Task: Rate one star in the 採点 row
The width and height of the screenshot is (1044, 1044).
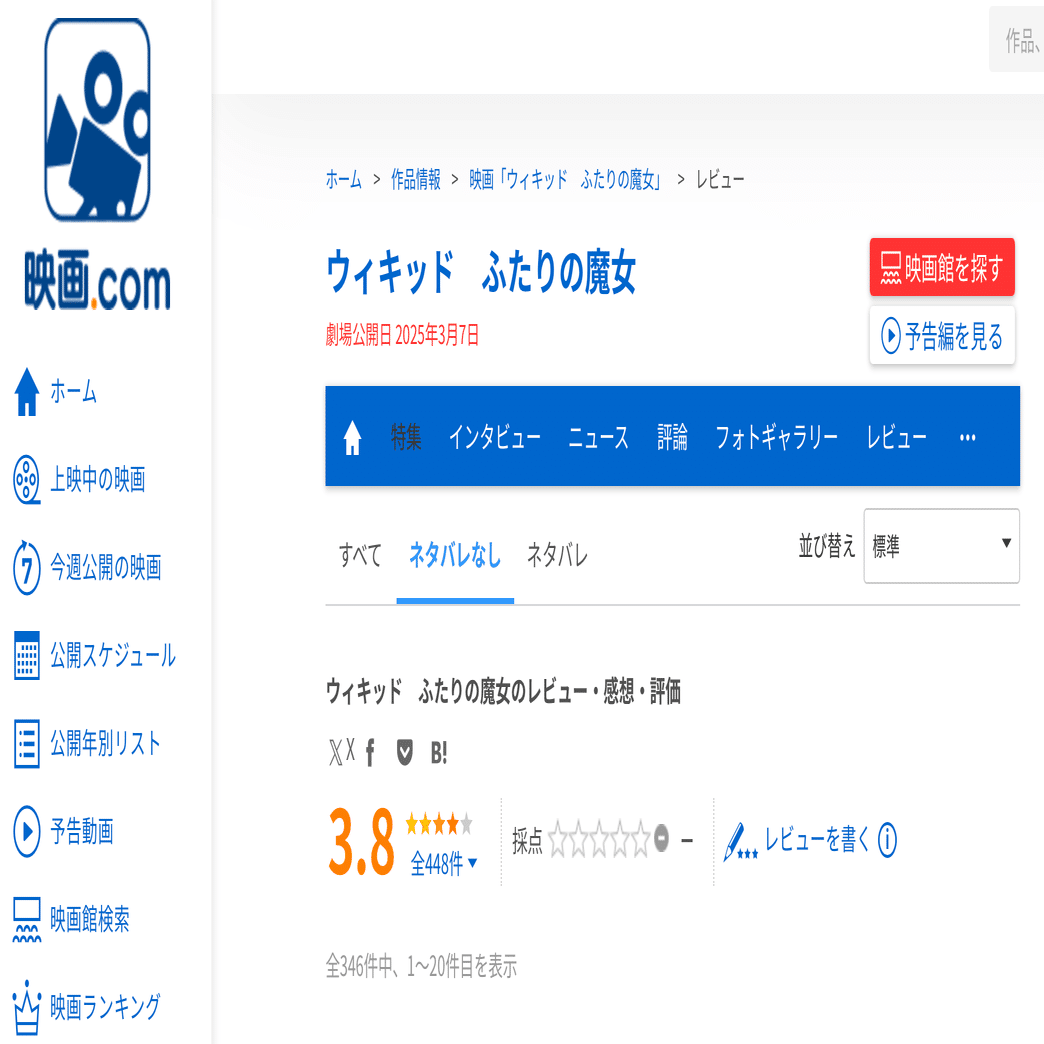Action: click(x=558, y=839)
